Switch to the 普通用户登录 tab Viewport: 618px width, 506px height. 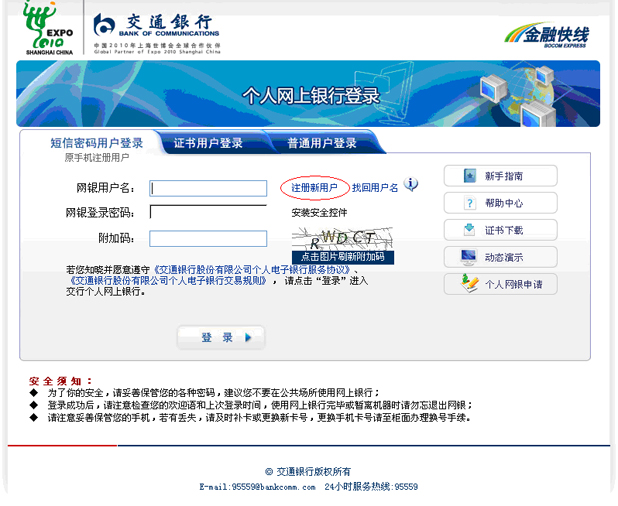(322, 143)
